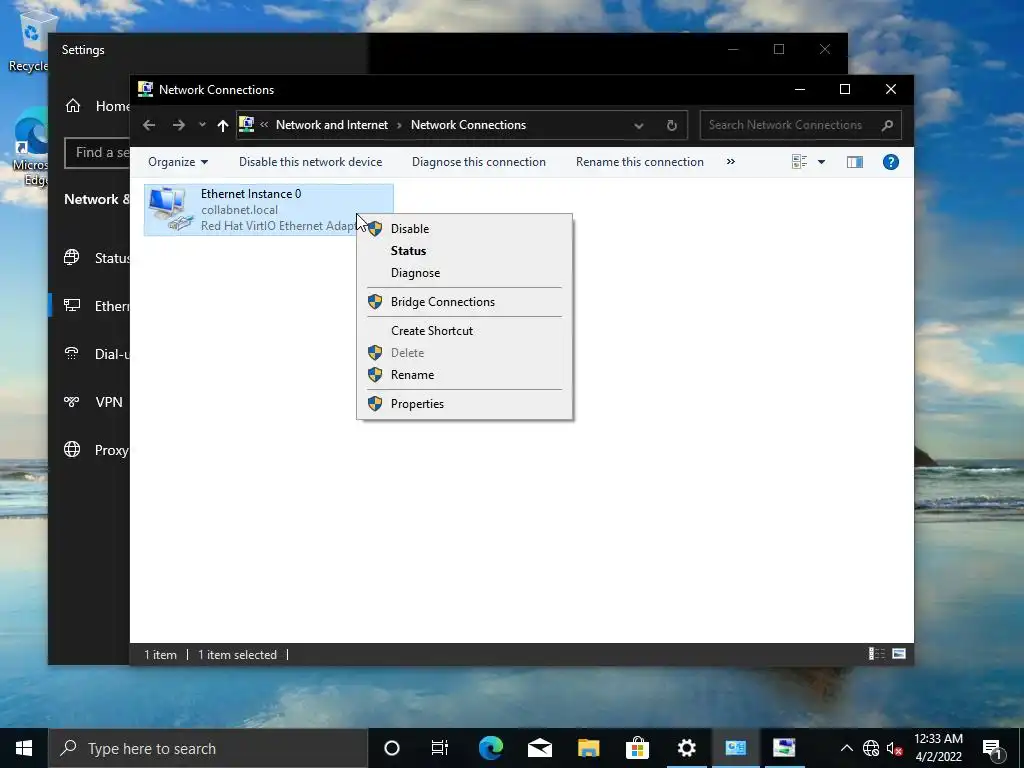
Task: Open Cortana from the taskbar
Action: click(392, 748)
